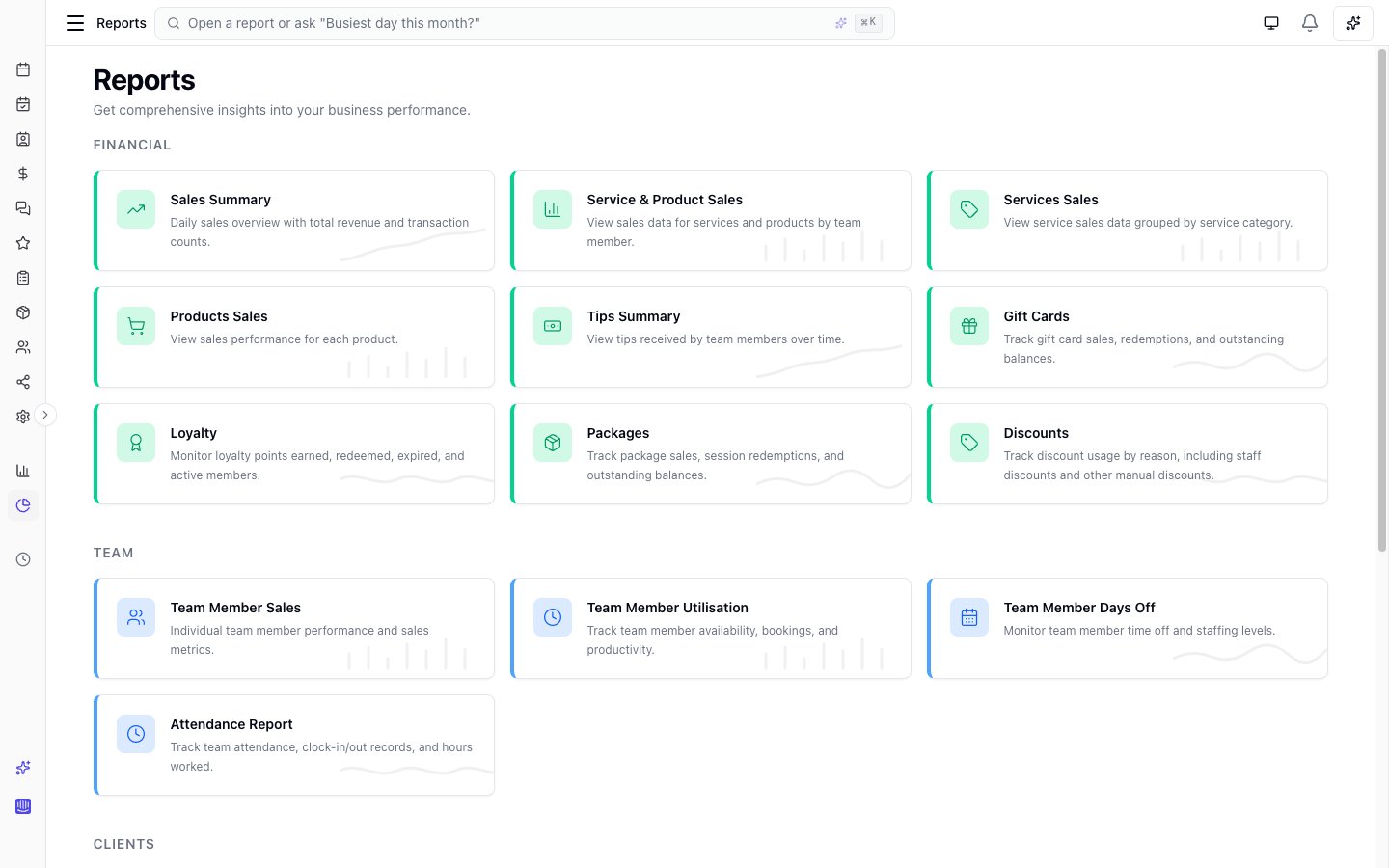This screenshot has height=868, width=1389.
Task: Open the Sales Summary report card
Action: (x=294, y=221)
